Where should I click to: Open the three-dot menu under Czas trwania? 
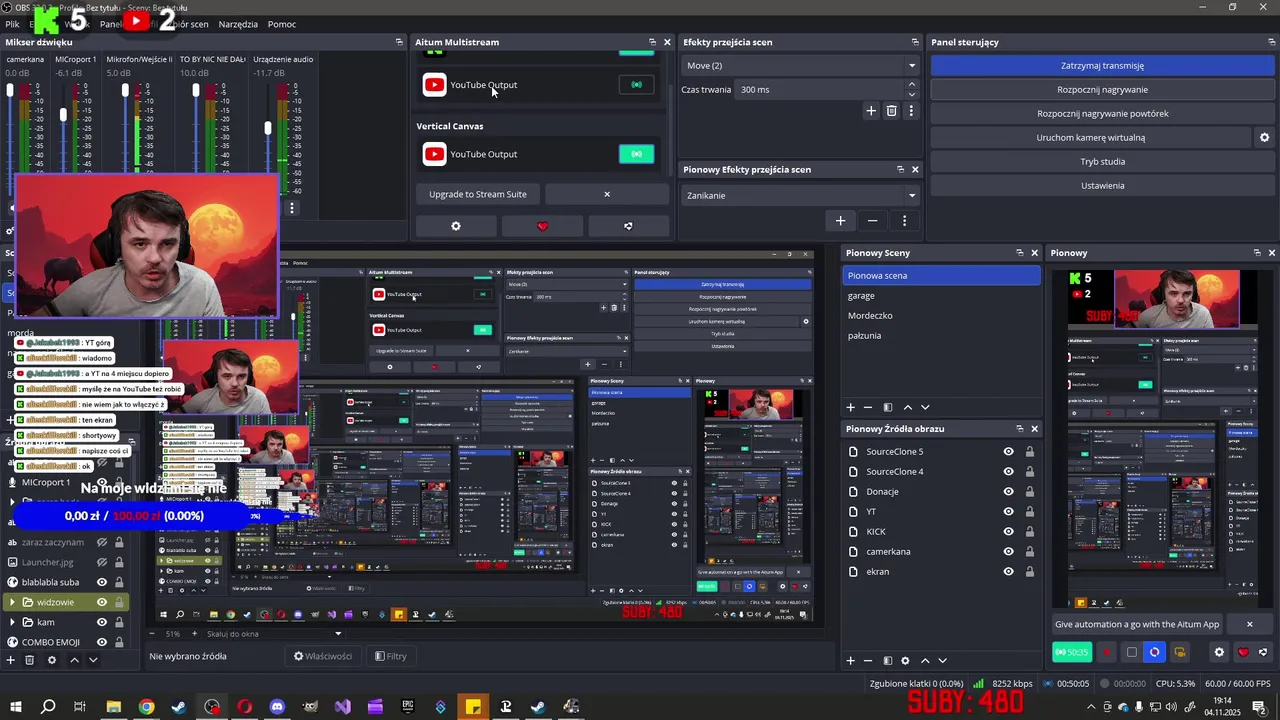pyautogui.click(x=910, y=111)
